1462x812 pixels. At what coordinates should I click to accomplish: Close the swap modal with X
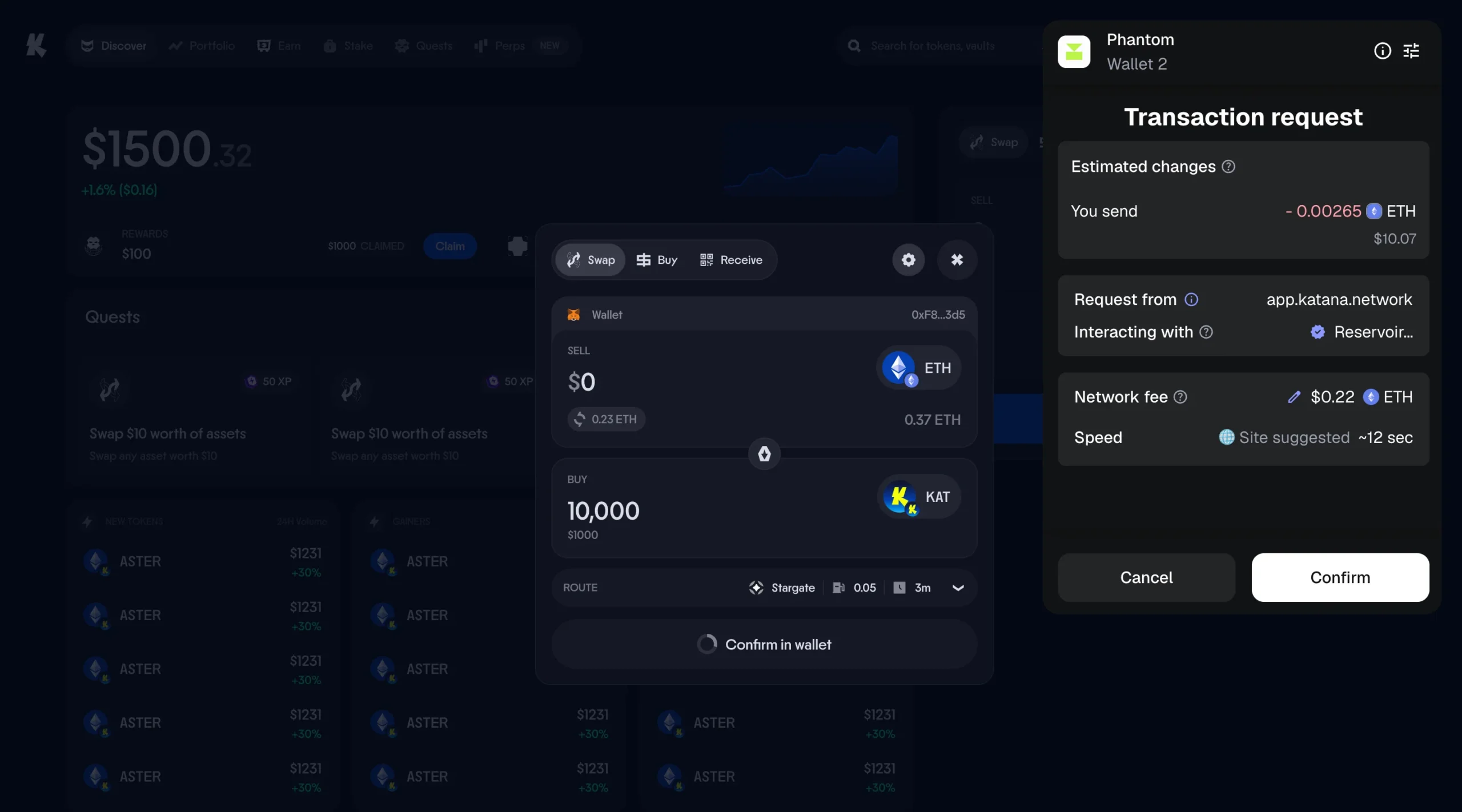click(957, 260)
